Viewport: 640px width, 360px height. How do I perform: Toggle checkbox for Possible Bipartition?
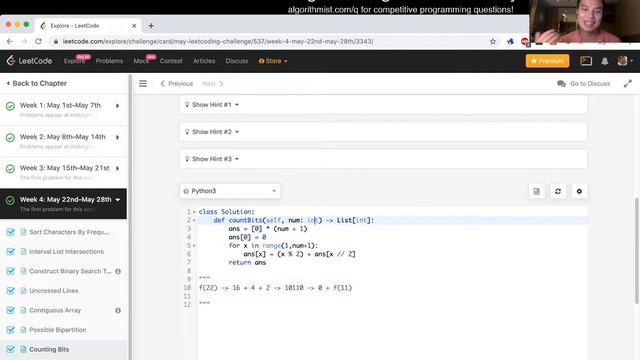pos(11,330)
